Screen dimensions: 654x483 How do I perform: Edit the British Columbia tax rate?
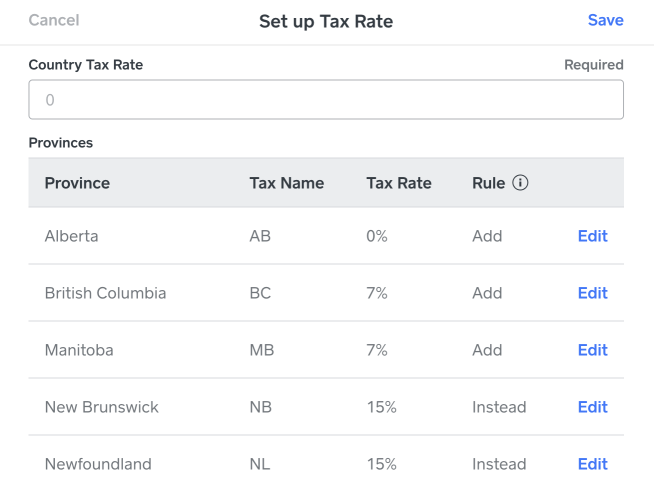592,293
